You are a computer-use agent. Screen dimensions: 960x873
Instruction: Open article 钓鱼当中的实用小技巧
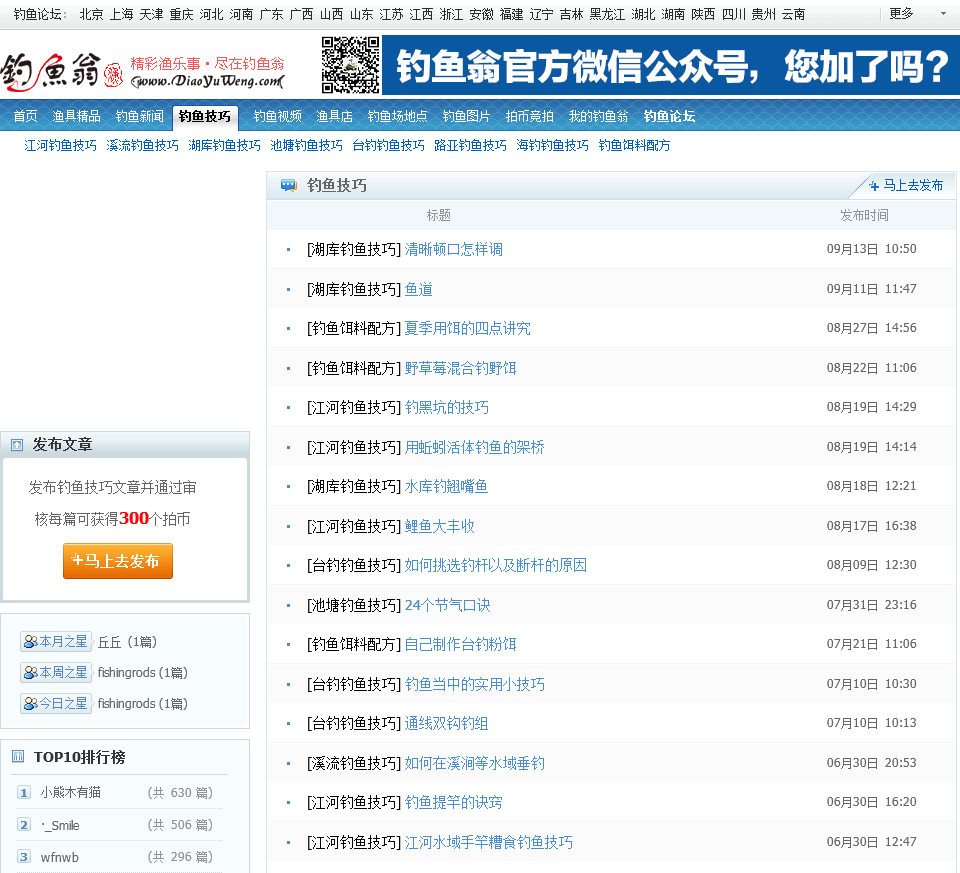(x=474, y=684)
